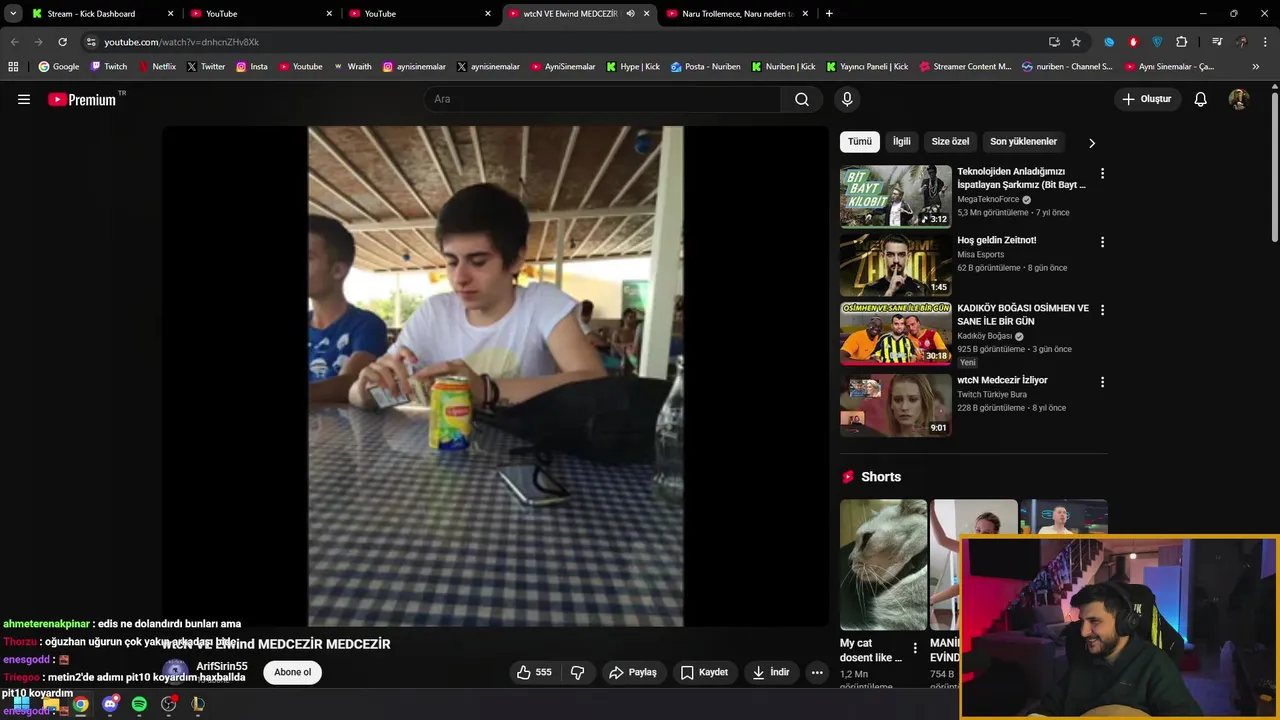Click the İndir download button
1280x720 pixels.
point(771,672)
